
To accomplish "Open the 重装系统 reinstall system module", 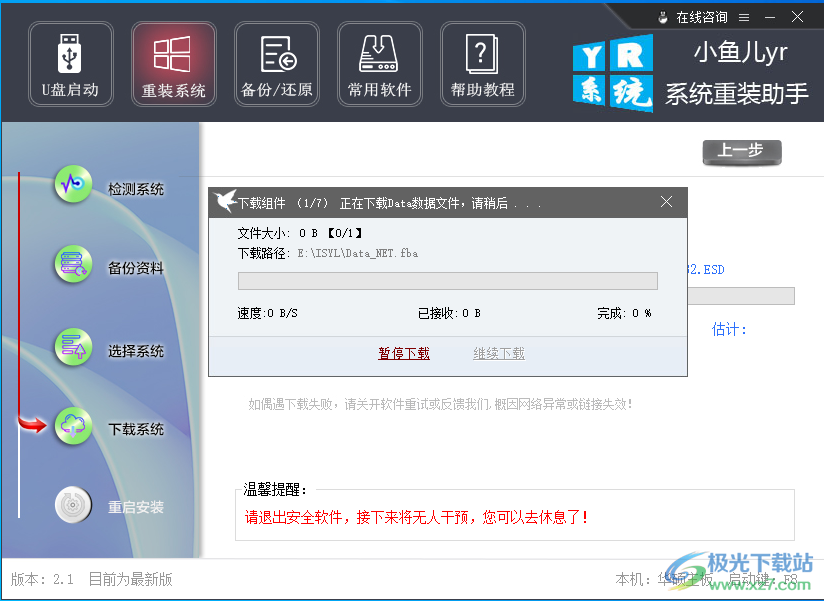I will [173, 63].
